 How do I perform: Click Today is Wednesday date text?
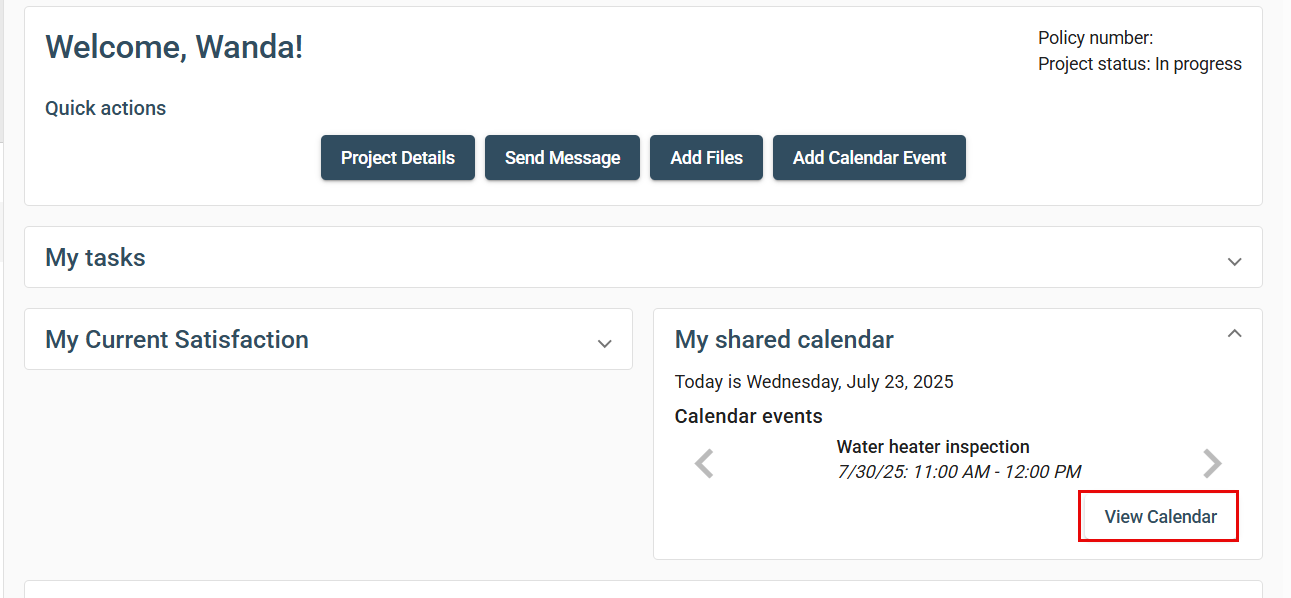[x=814, y=382]
